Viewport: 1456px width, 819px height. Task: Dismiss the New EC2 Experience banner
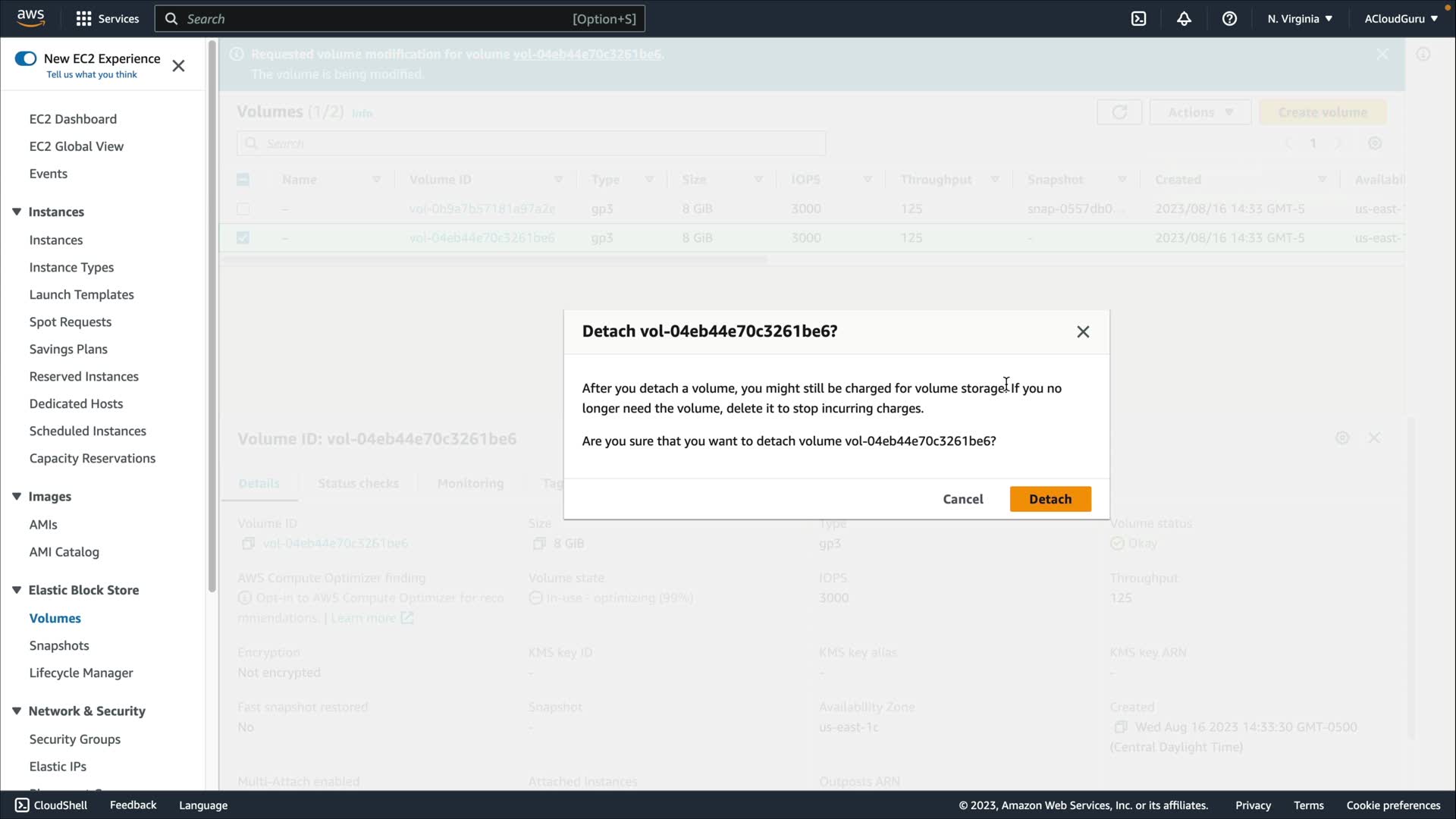tap(178, 66)
